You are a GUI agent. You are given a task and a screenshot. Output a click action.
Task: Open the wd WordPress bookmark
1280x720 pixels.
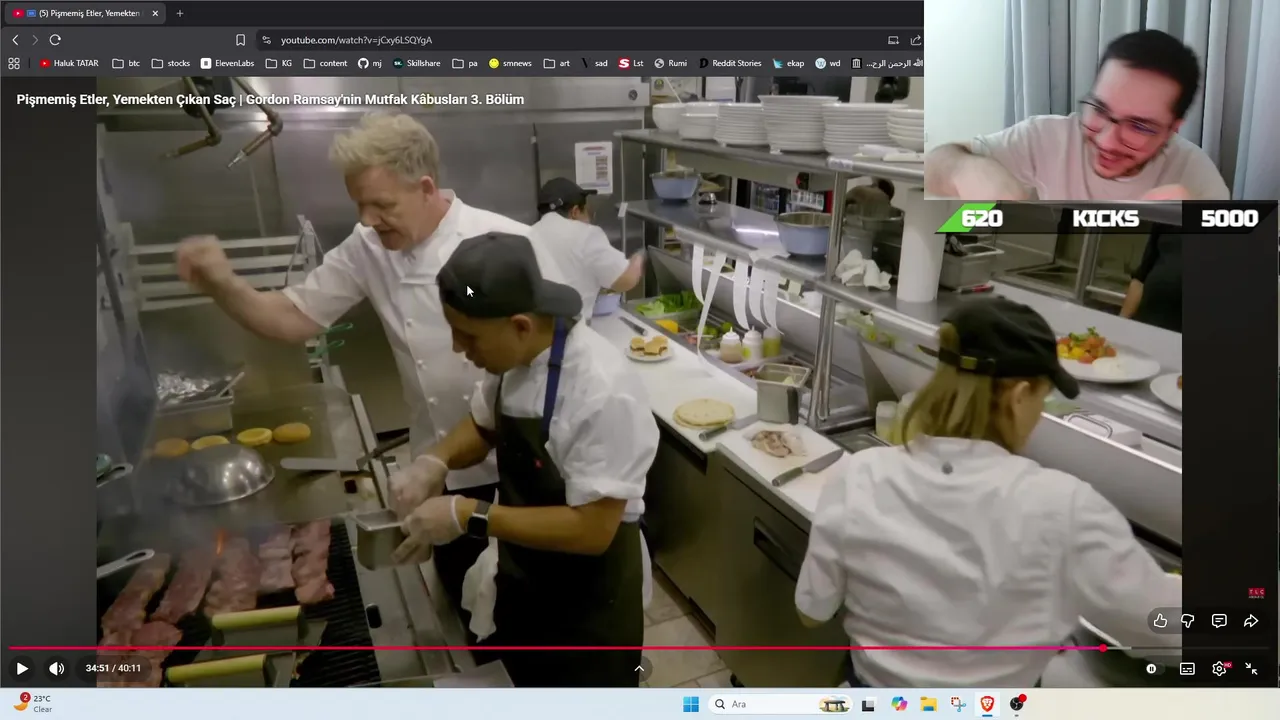(828, 63)
